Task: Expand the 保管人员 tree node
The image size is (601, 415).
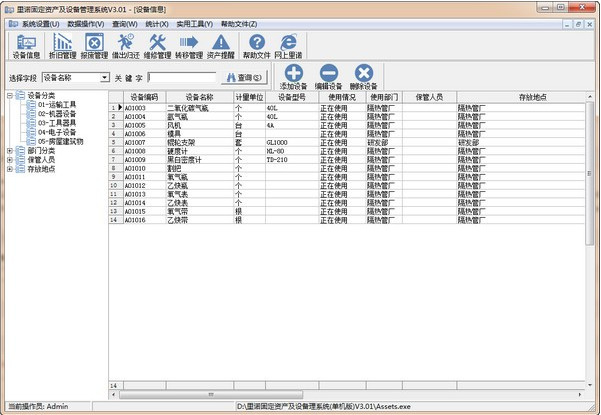Action: click(x=10, y=160)
